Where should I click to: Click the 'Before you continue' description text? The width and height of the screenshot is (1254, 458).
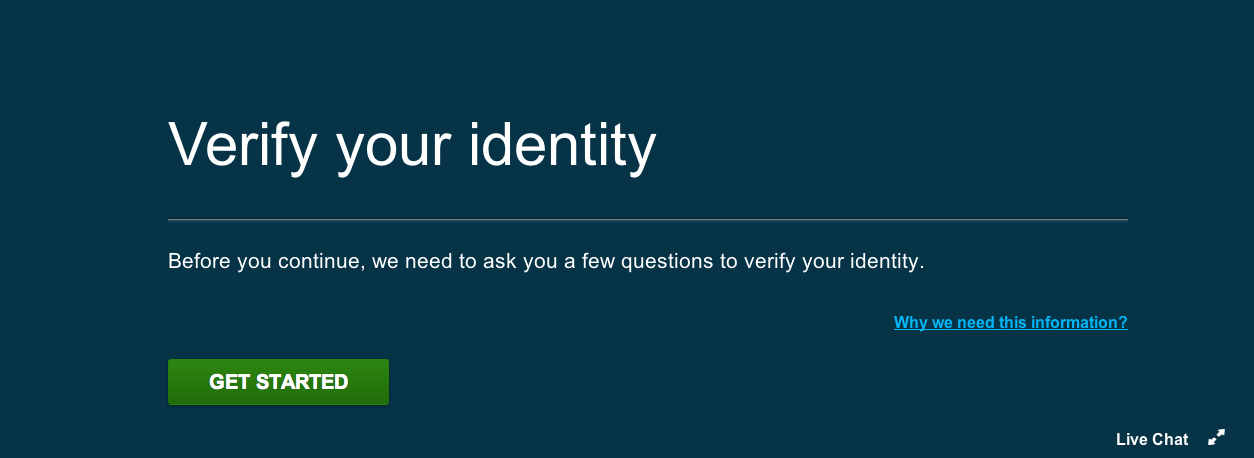[547, 262]
